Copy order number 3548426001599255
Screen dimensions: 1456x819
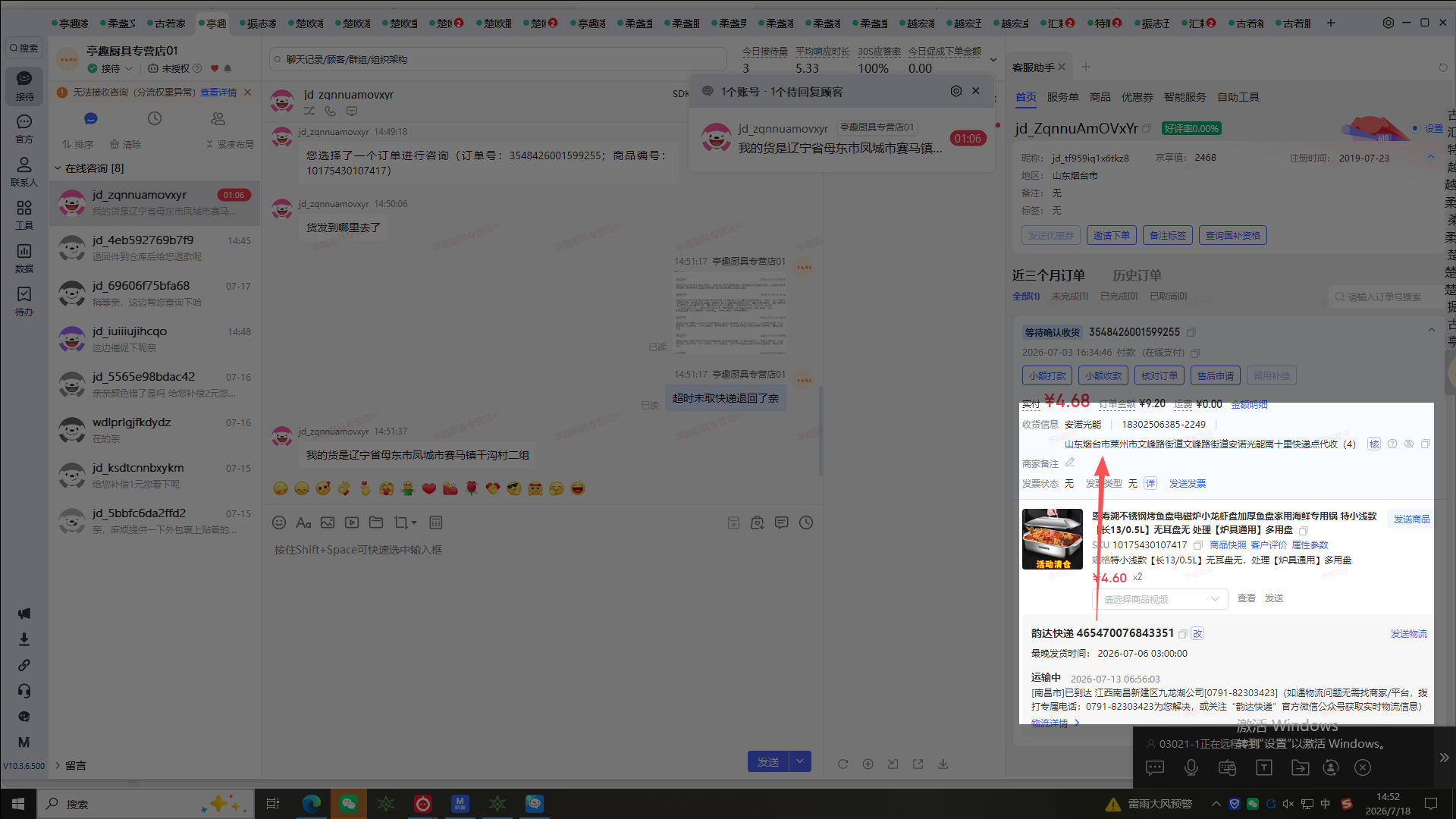point(1191,332)
